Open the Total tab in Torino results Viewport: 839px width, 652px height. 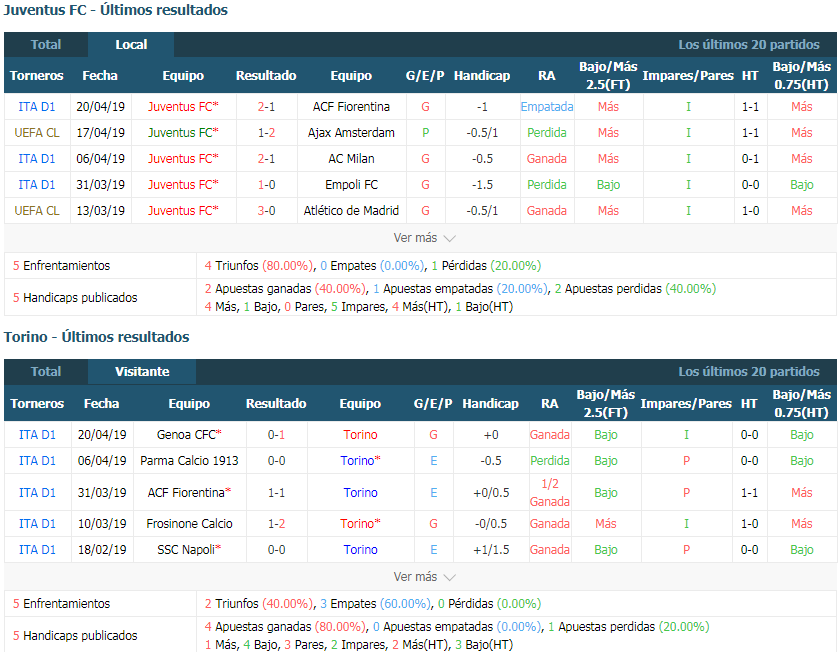point(46,372)
